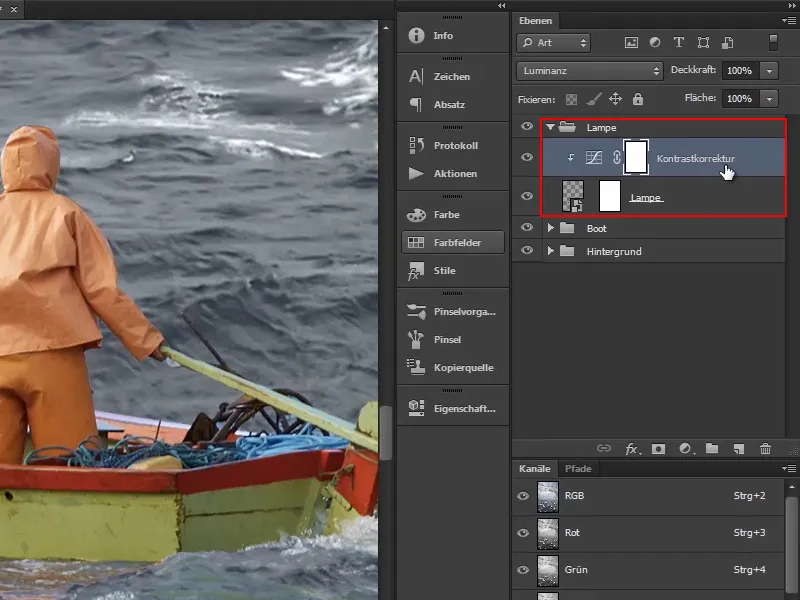Select the Lampe smart object thumbnail
This screenshot has width=800, height=600.
pos(572,196)
